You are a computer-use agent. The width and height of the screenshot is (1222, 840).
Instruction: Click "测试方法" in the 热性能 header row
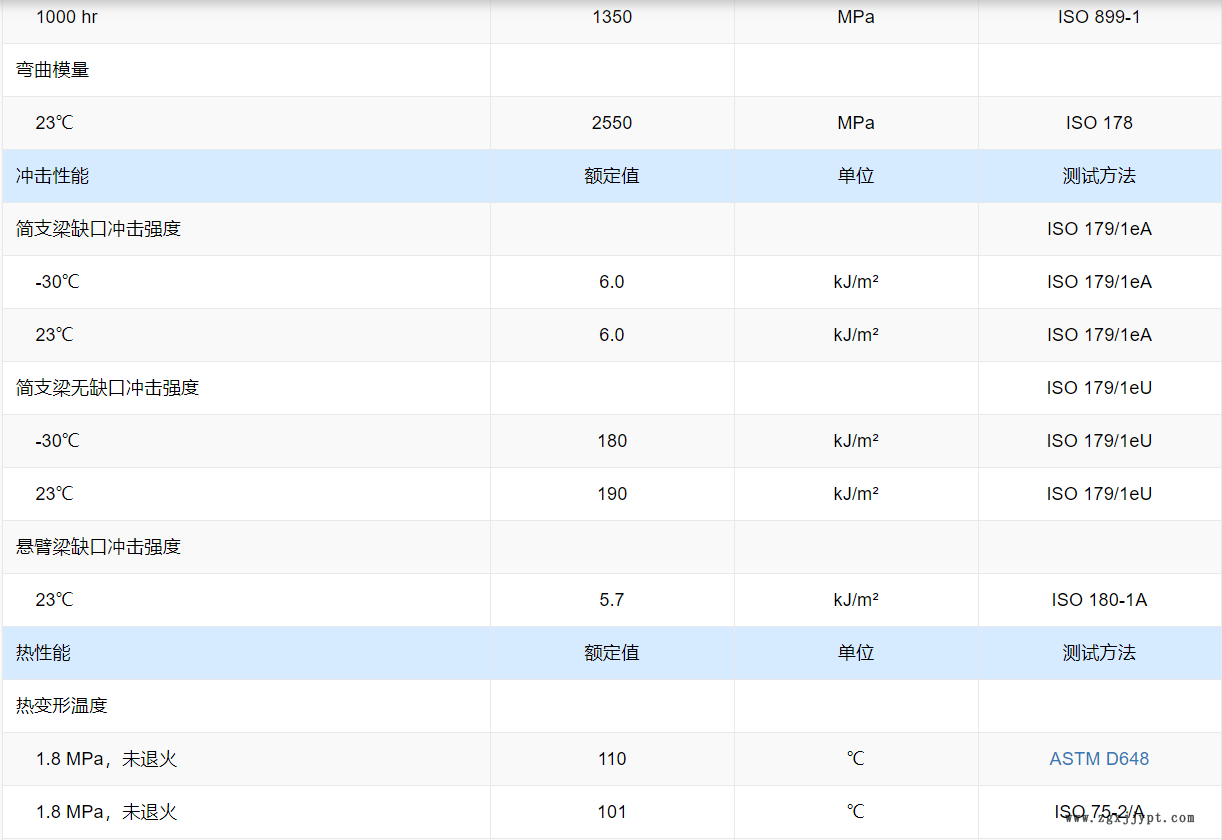[1099, 653]
